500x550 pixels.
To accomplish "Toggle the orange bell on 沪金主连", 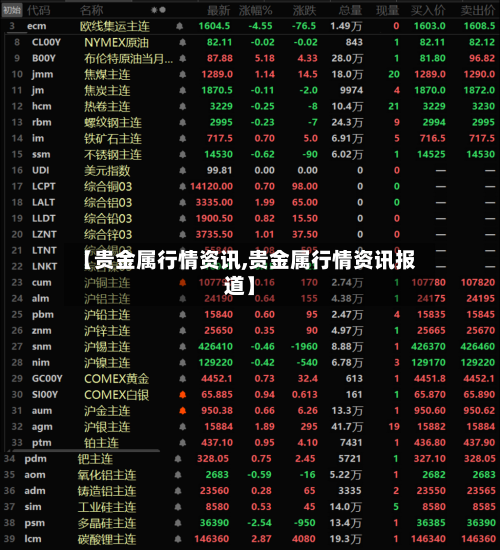I will click(182, 411).
